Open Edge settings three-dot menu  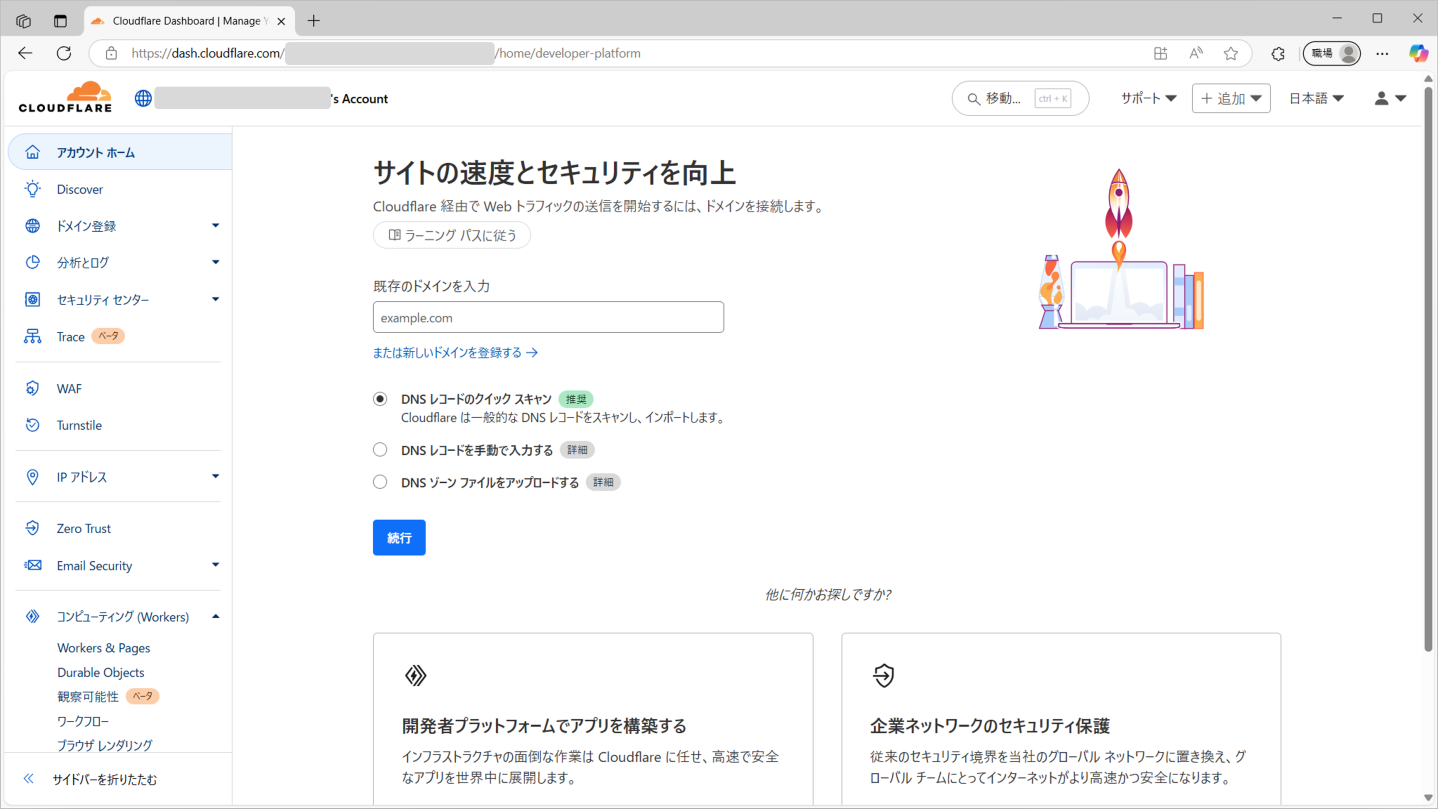[x=1382, y=53]
